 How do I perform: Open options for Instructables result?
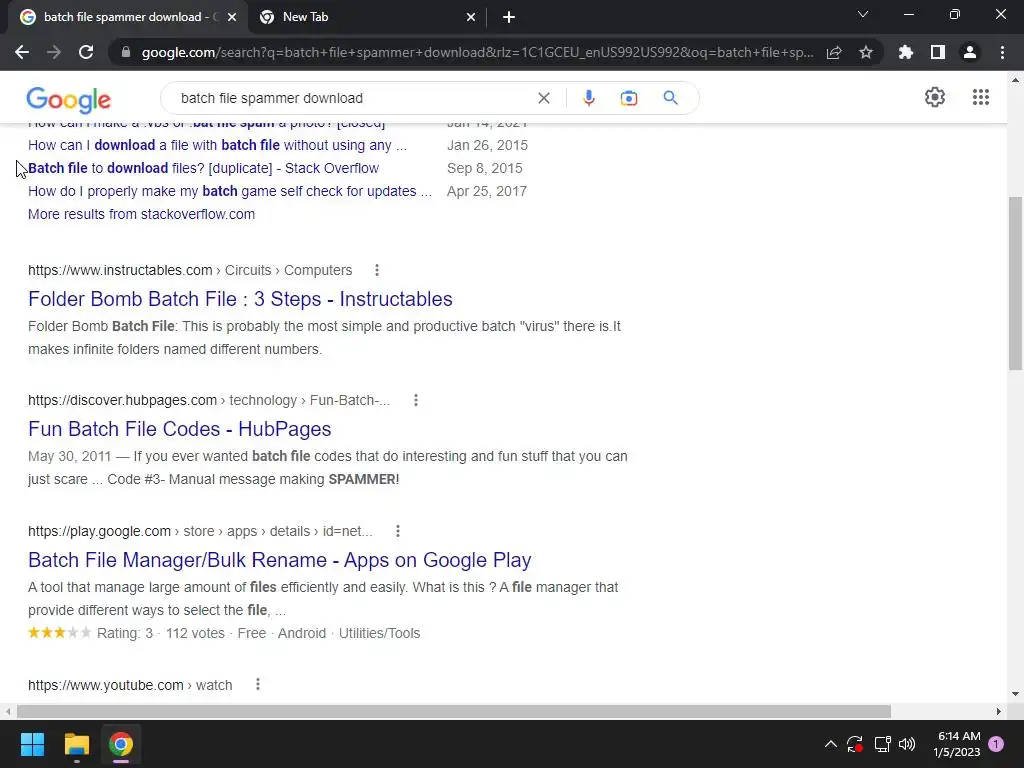pyautogui.click(x=377, y=270)
